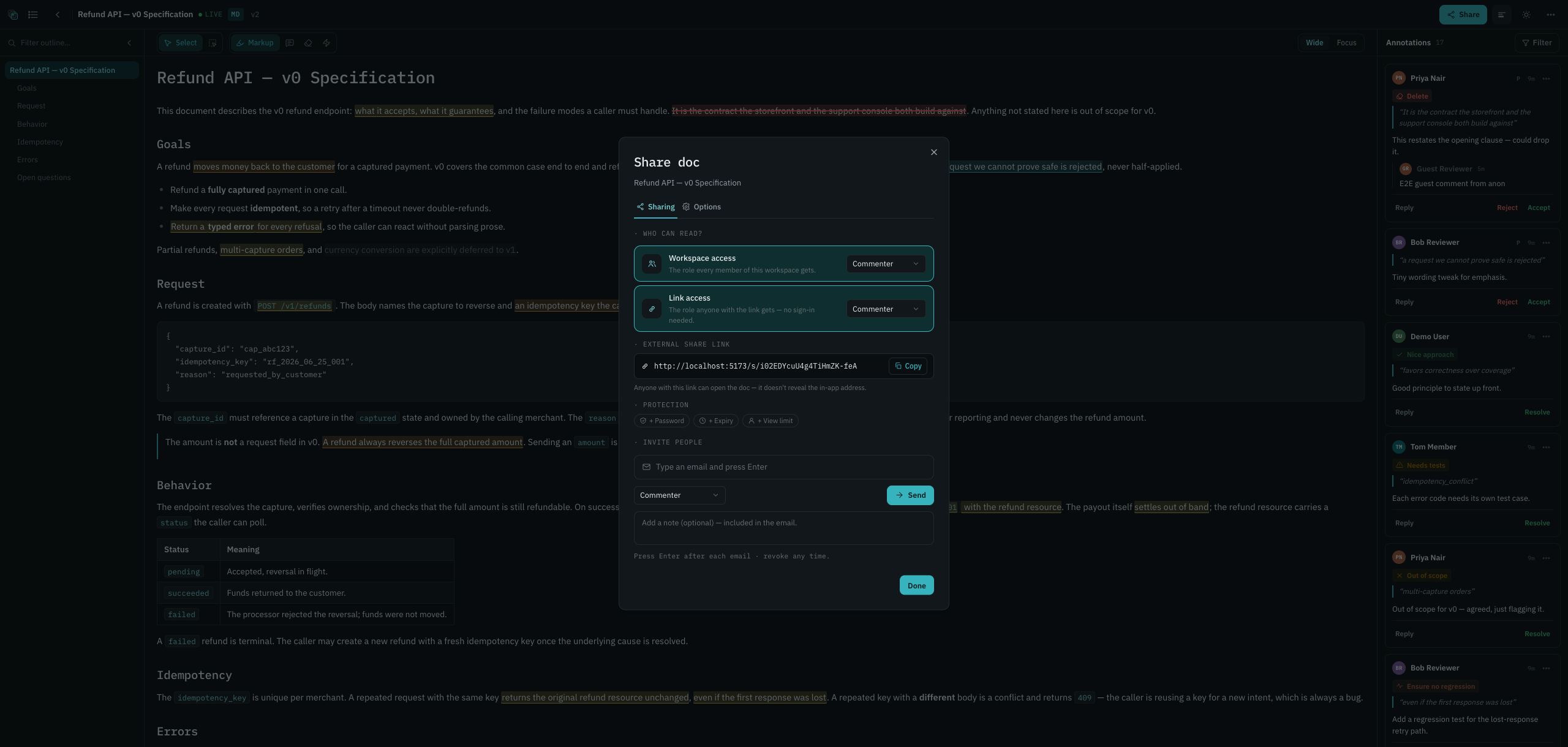Select Errors in the outline
The height and width of the screenshot is (747, 1568).
(x=28, y=160)
